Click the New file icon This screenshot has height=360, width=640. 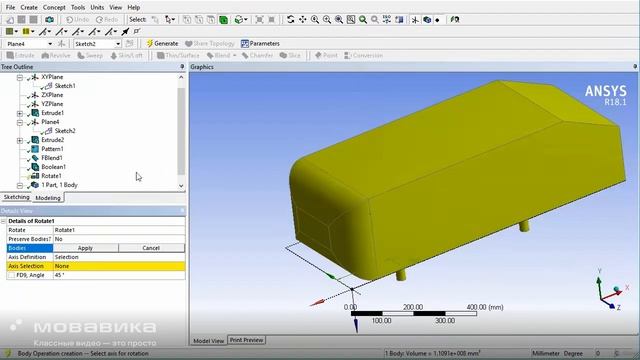pyautogui.click(x=10, y=20)
